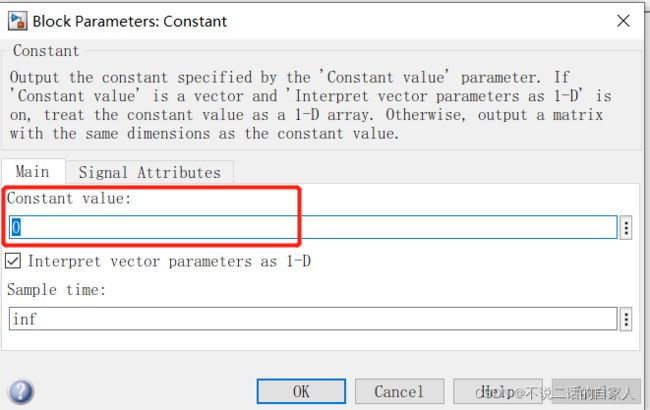The width and height of the screenshot is (650, 410).
Task: Click the 'Sample time:' label
Action: [x=56, y=290]
